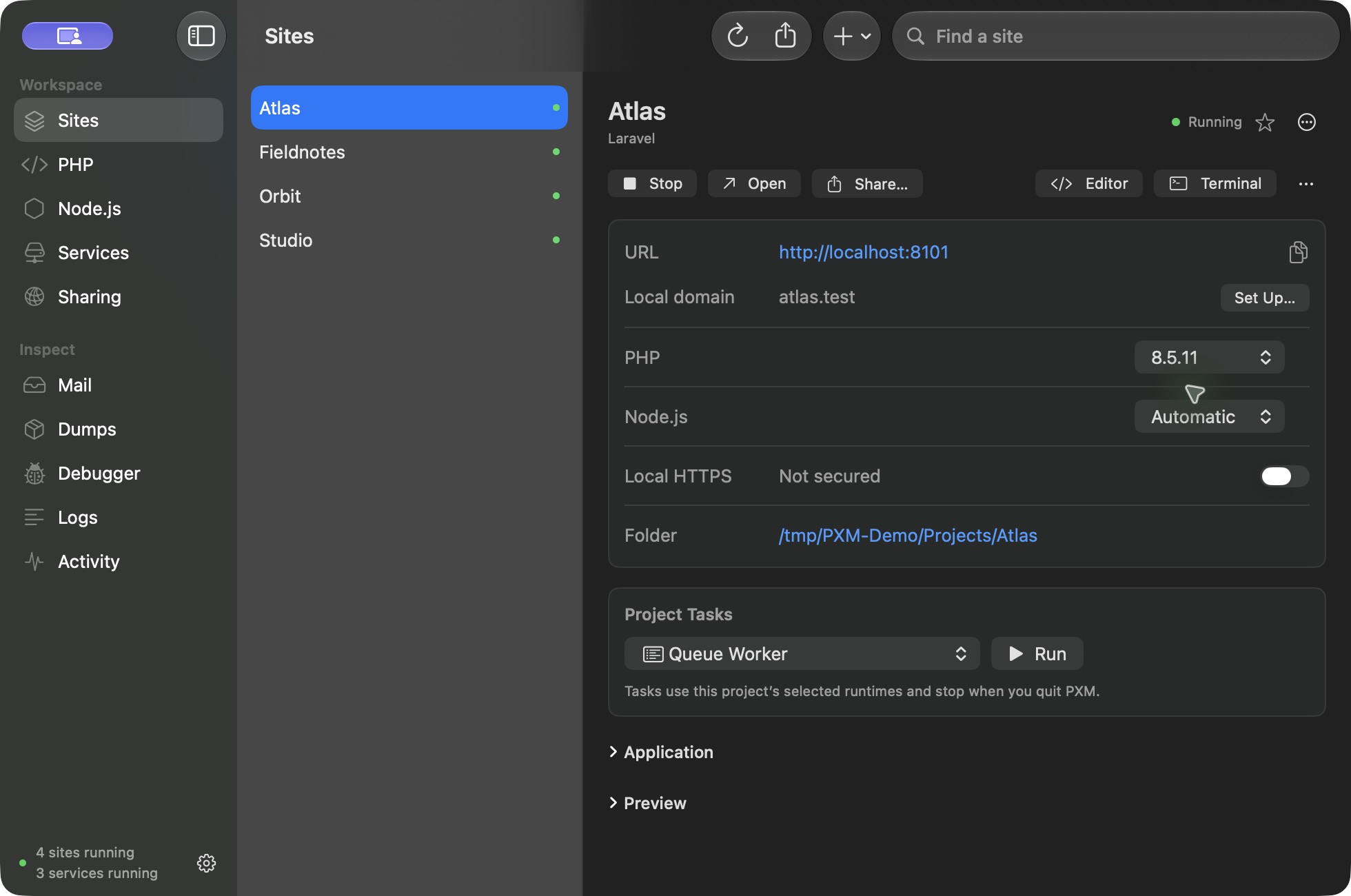The width and height of the screenshot is (1351, 896).
Task: Toggle the Local HTTPS switch
Action: click(1285, 476)
